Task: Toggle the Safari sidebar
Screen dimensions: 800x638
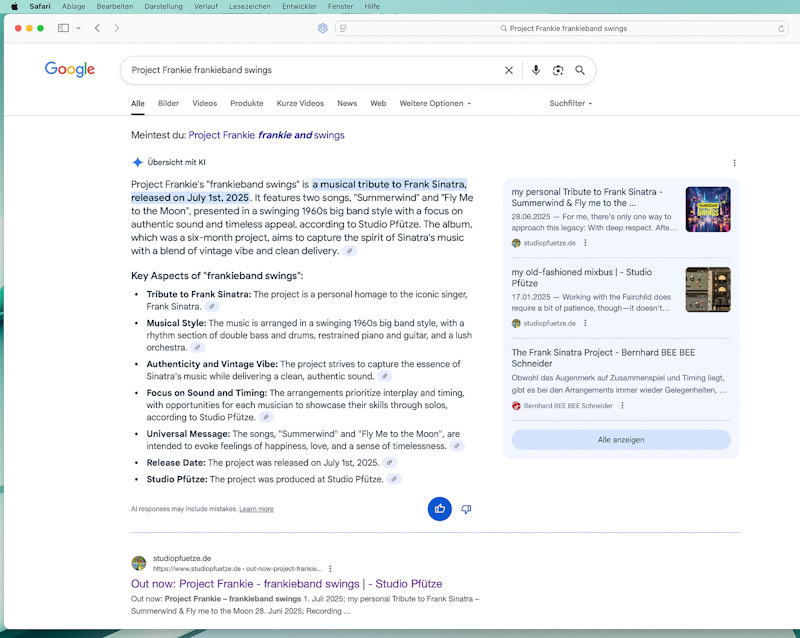Action: [x=63, y=28]
